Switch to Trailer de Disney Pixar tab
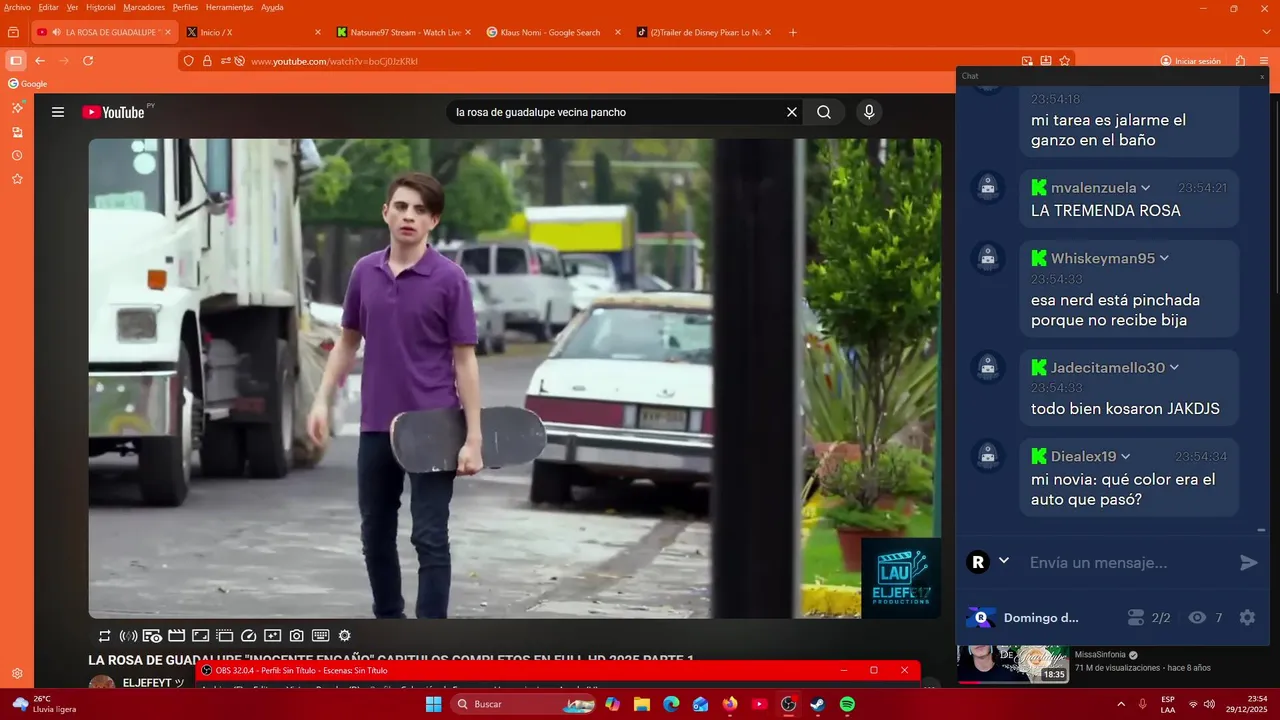The height and width of the screenshot is (720, 1280). tap(704, 32)
